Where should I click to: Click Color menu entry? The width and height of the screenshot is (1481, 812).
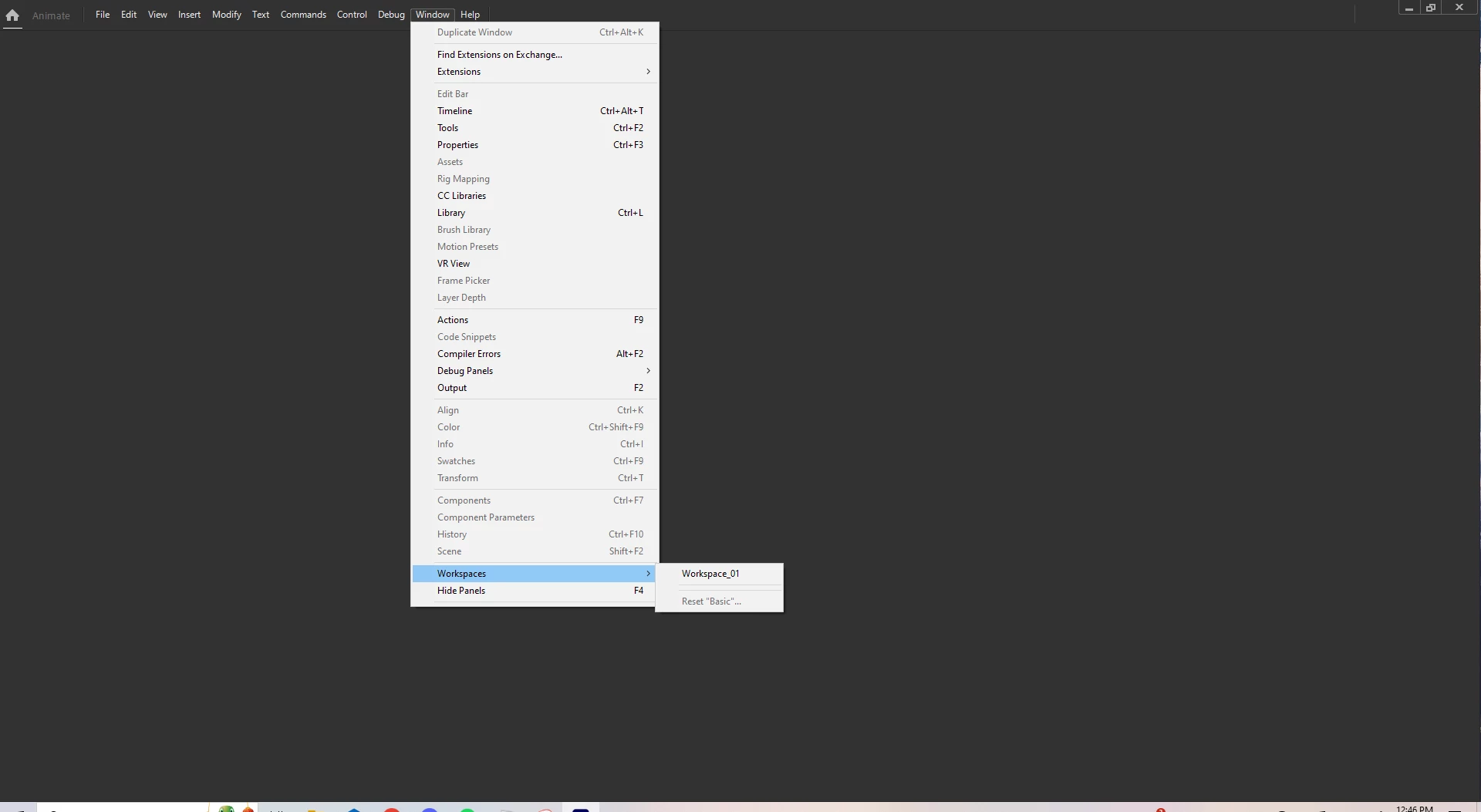tap(534, 427)
